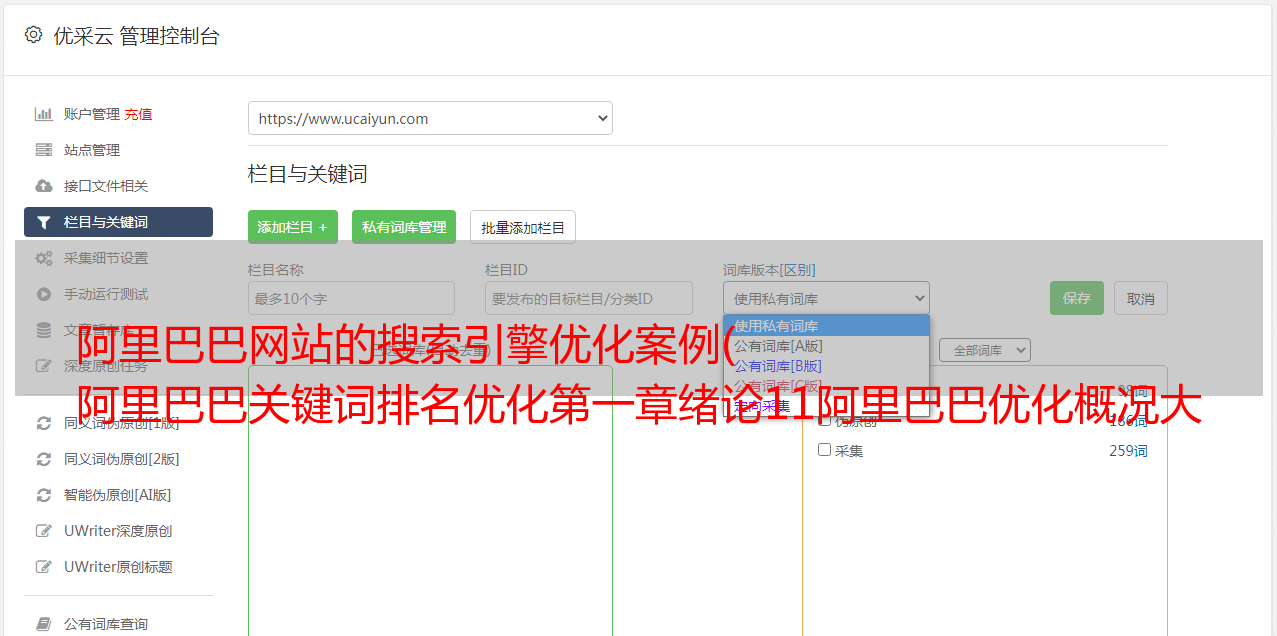The image size is (1277, 636).
Task: Open 账户管理 via its bar-chart icon
Action: pos(43,114)
